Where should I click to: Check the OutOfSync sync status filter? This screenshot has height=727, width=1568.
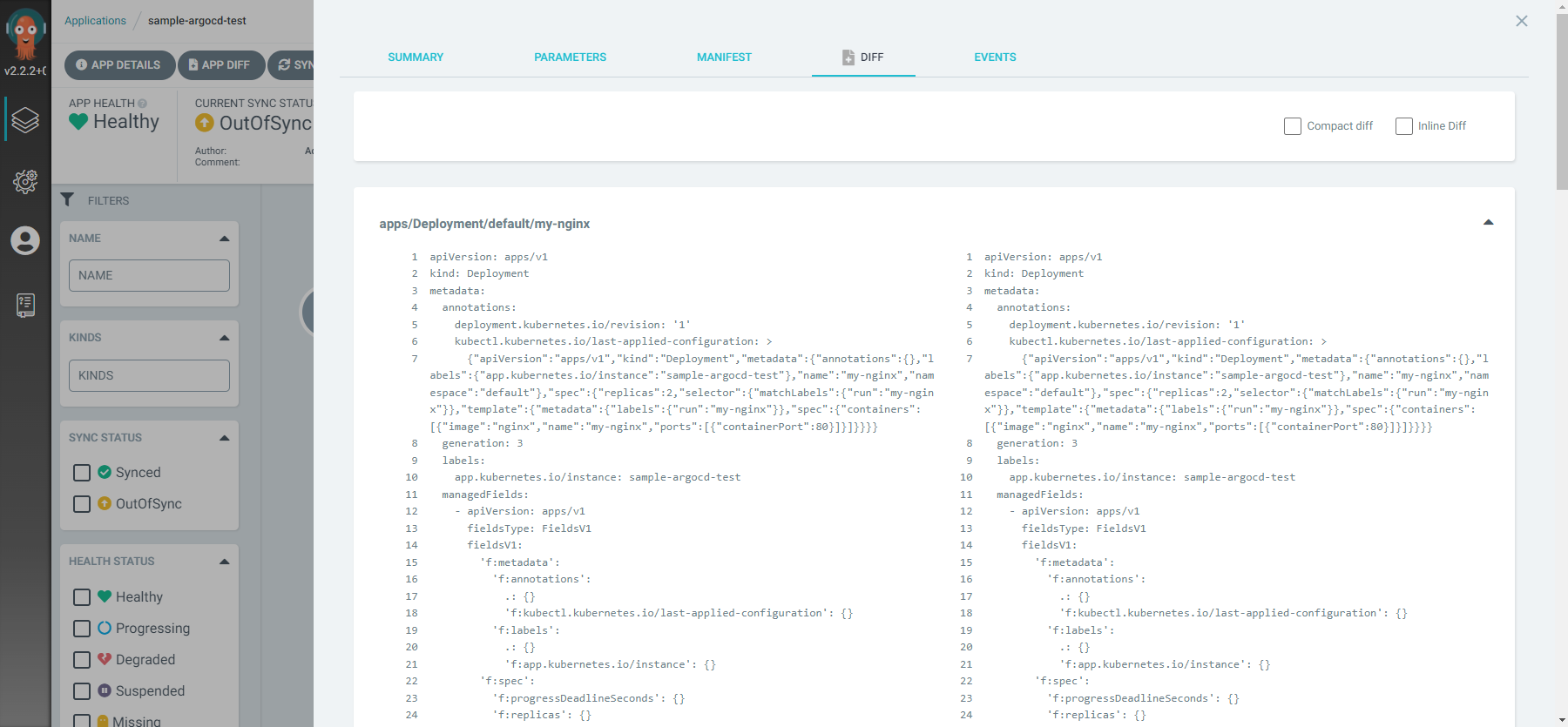82,504
